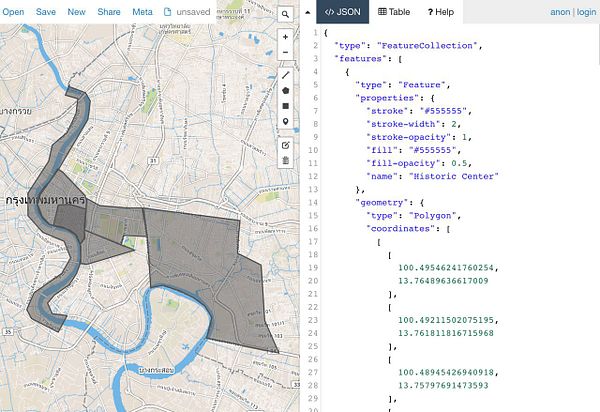Open the Share menu
Image resolution: width=600 pixels, height=412 pixels.
(109, 12)
